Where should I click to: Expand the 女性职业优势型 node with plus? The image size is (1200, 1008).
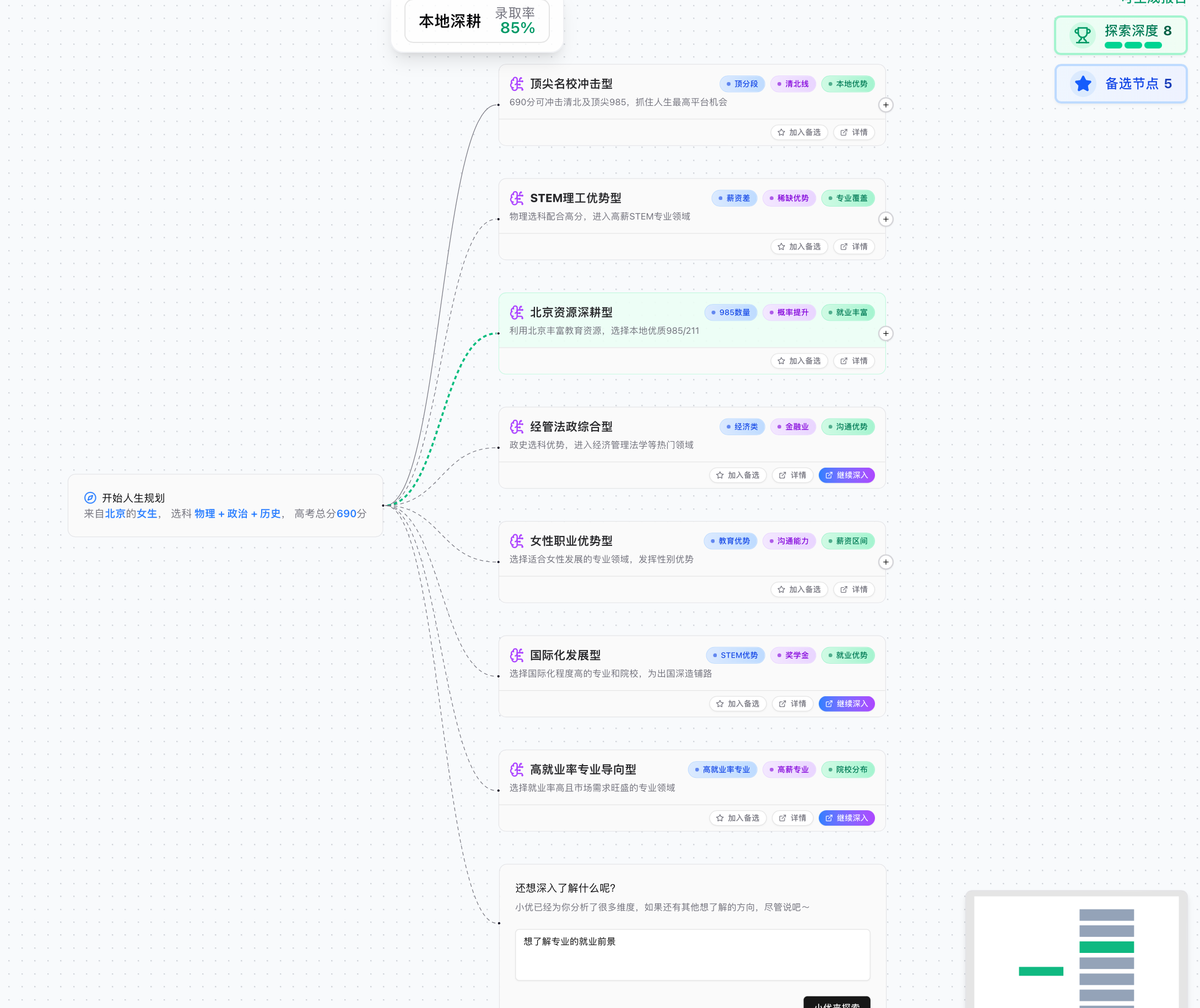(x=886, y=562)
